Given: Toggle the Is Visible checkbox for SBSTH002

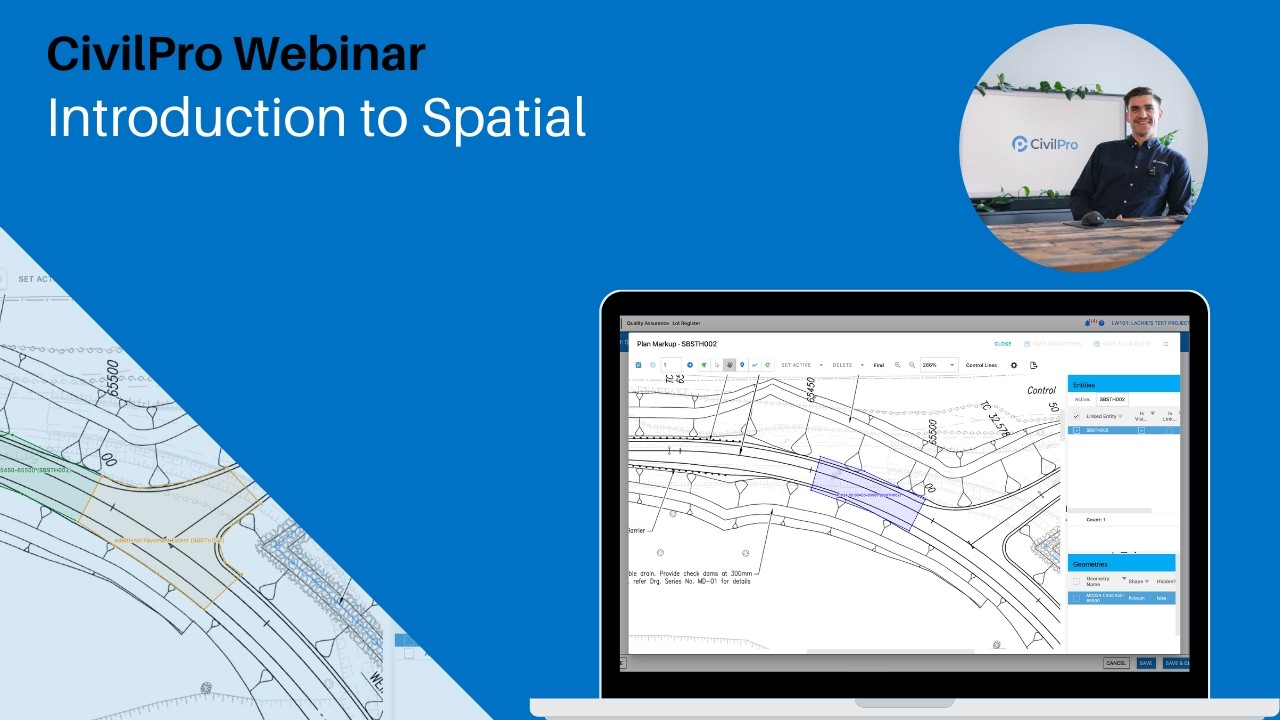Looking at the screenshot, I should [x=1141, y=430].
